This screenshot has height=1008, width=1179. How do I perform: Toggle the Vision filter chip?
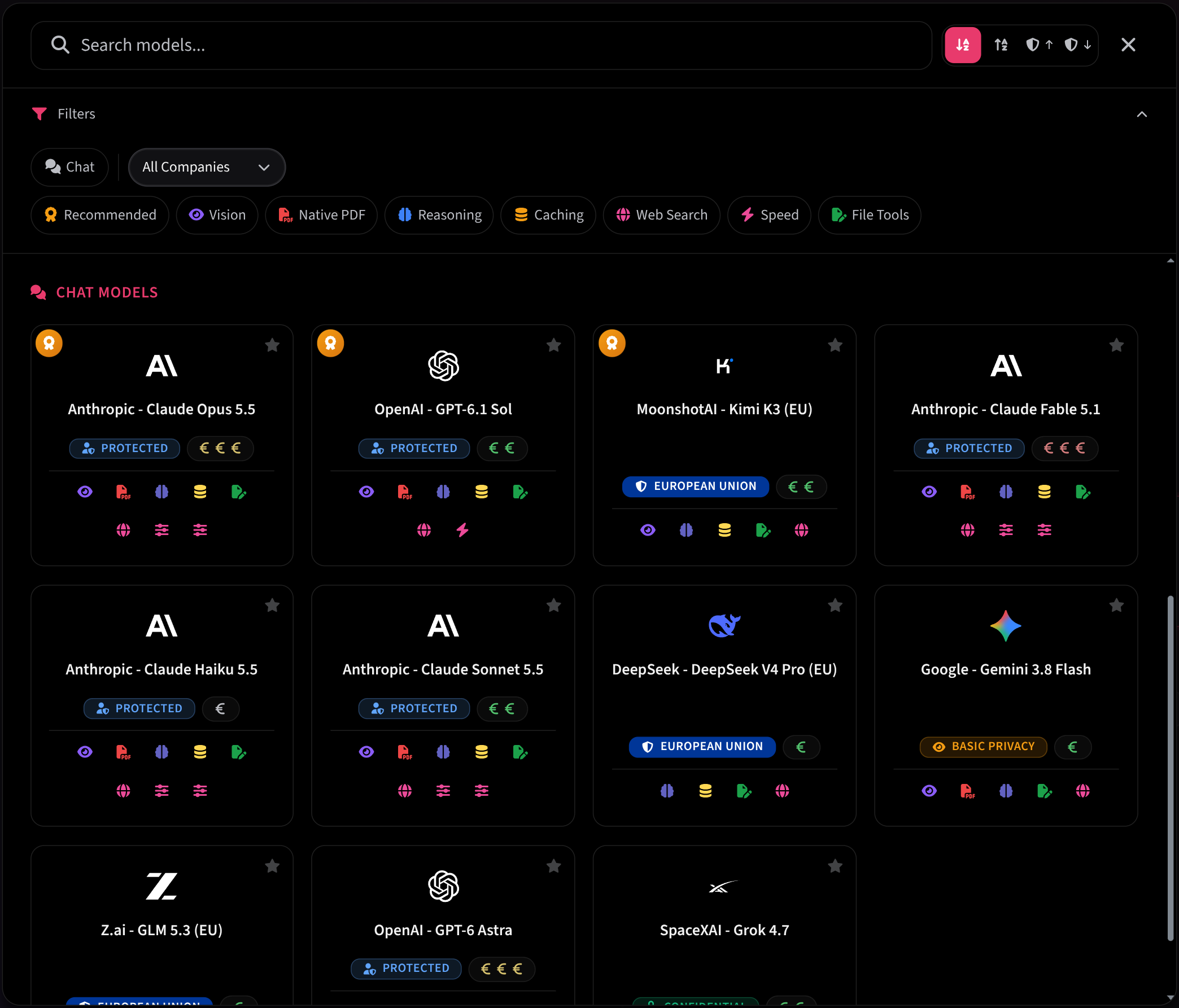click(x=217, y=214)
